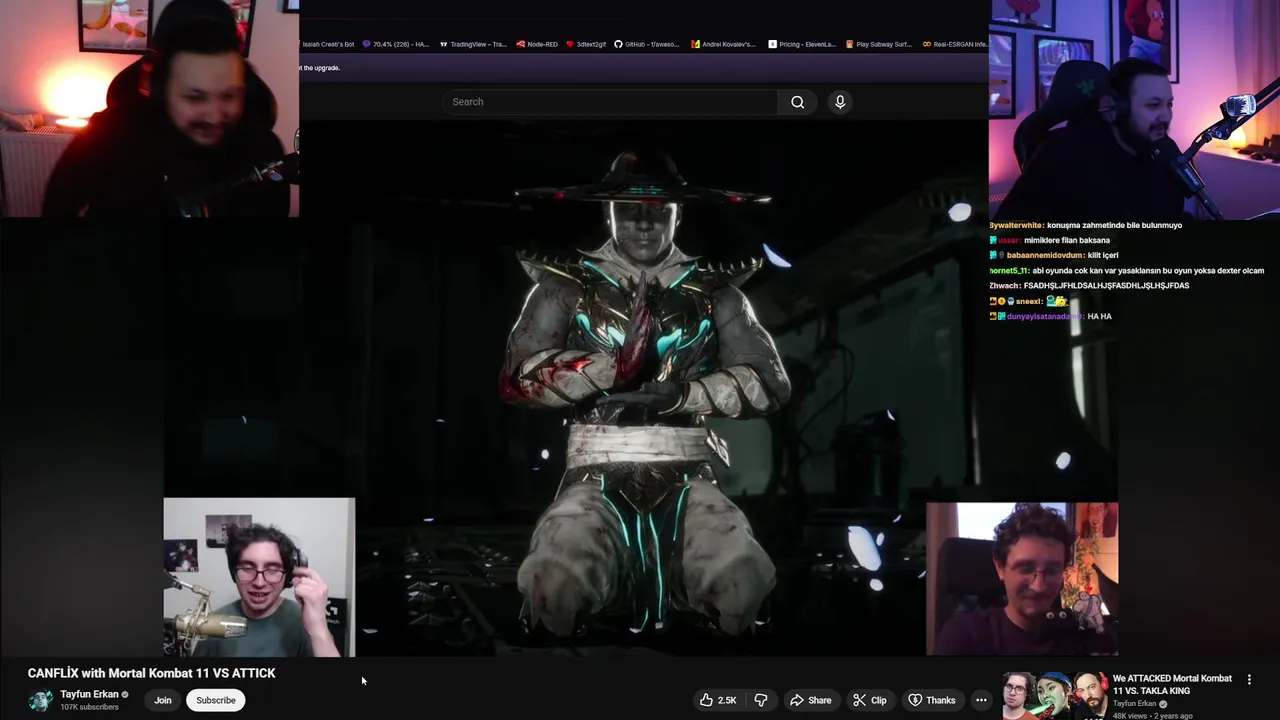Image resolution: width=1280 pixels, height=720 pixels.
Task: Open the 3dtext2gif bookmark
Action: click(586, 44)
